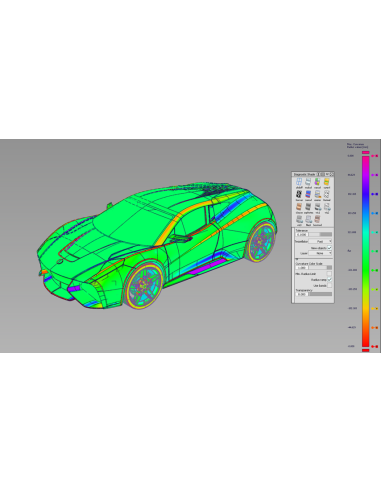Select the sky environment shading icon

pyautogui.click(x=317, y=195)
